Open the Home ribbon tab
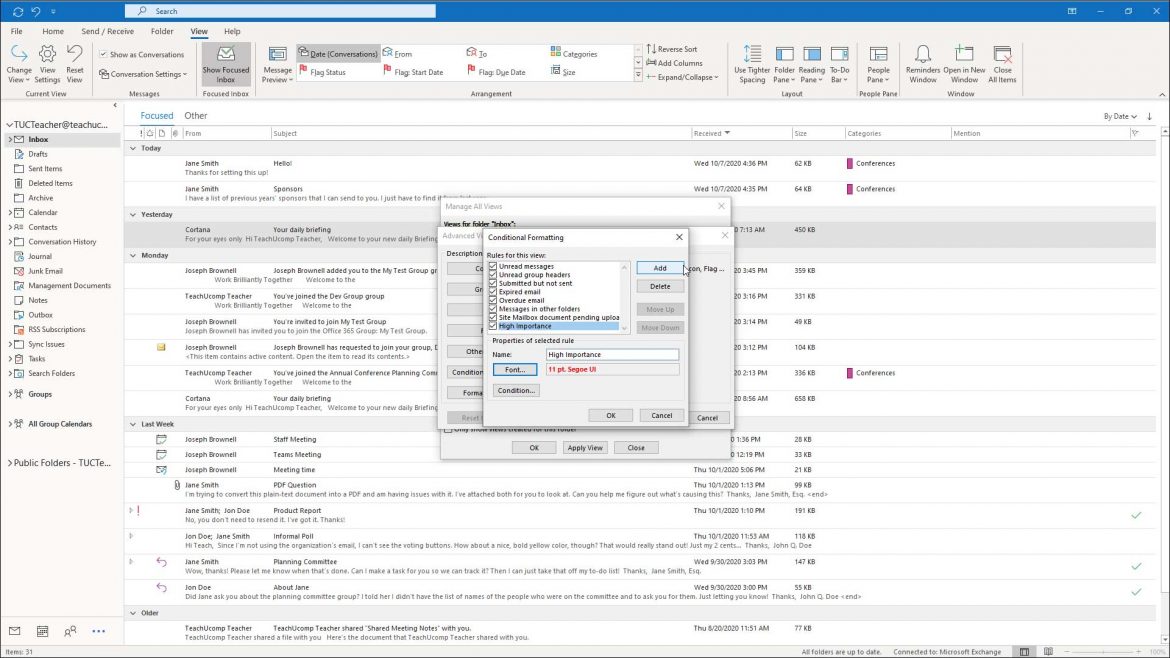 [53, 31]
